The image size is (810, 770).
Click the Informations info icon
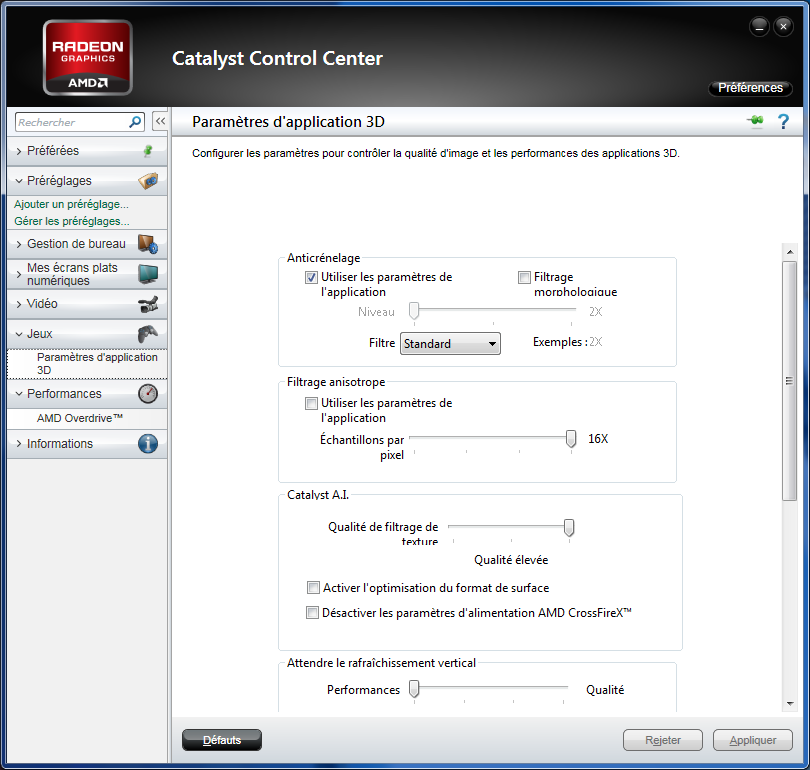coord(150,443)
